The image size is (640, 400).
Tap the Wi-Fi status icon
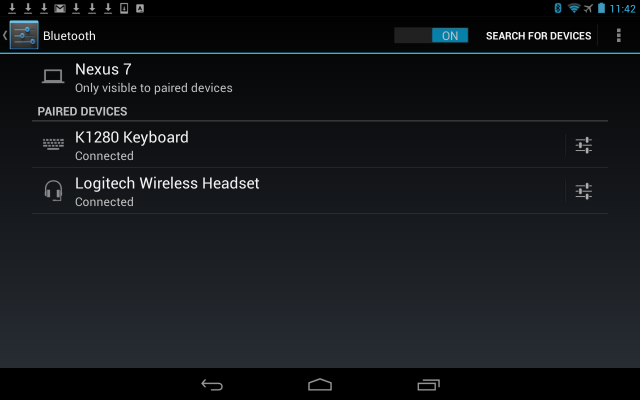click(574, 8)
